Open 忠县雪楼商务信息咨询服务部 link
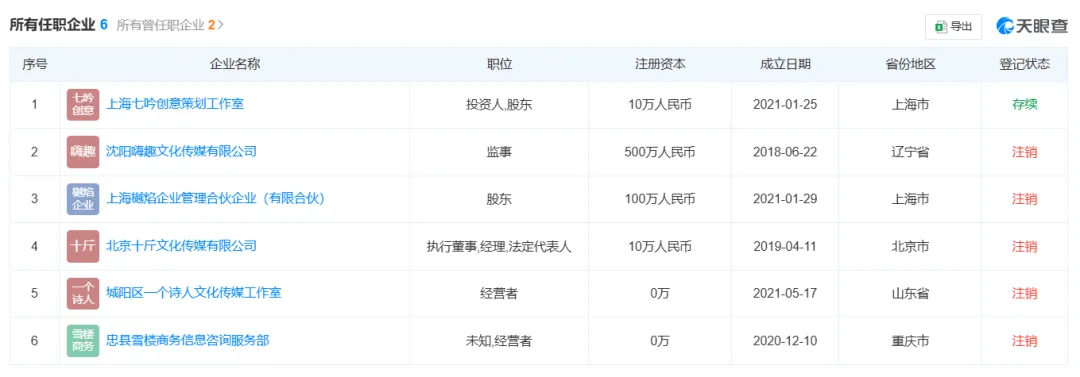The height and width of the screenshot is (377, 1080). tap(187, 340)
